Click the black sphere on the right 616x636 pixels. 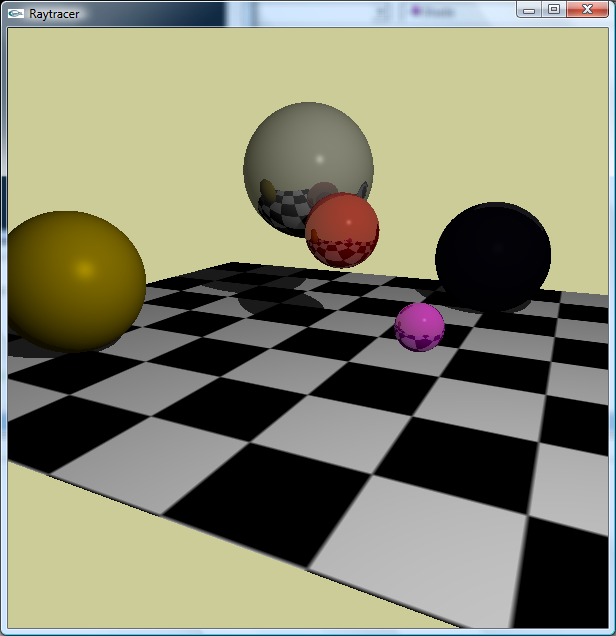coord(493,255)
